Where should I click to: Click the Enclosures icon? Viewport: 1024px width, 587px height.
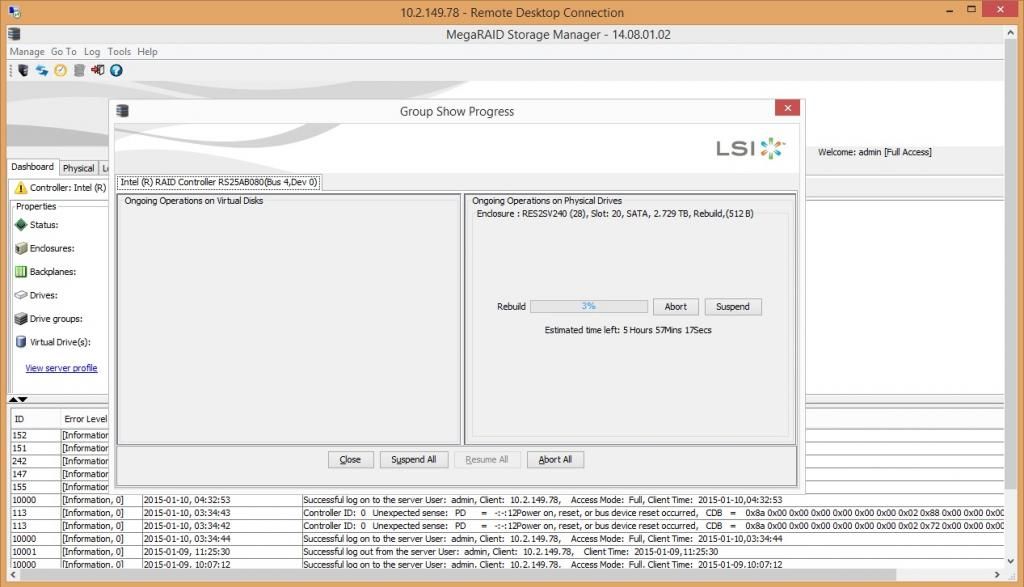[21, 248]
